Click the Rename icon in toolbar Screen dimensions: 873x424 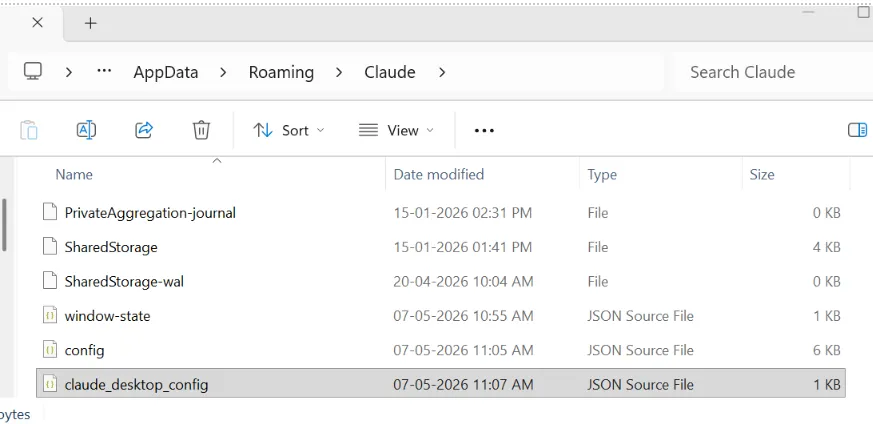tap(86, 130)
